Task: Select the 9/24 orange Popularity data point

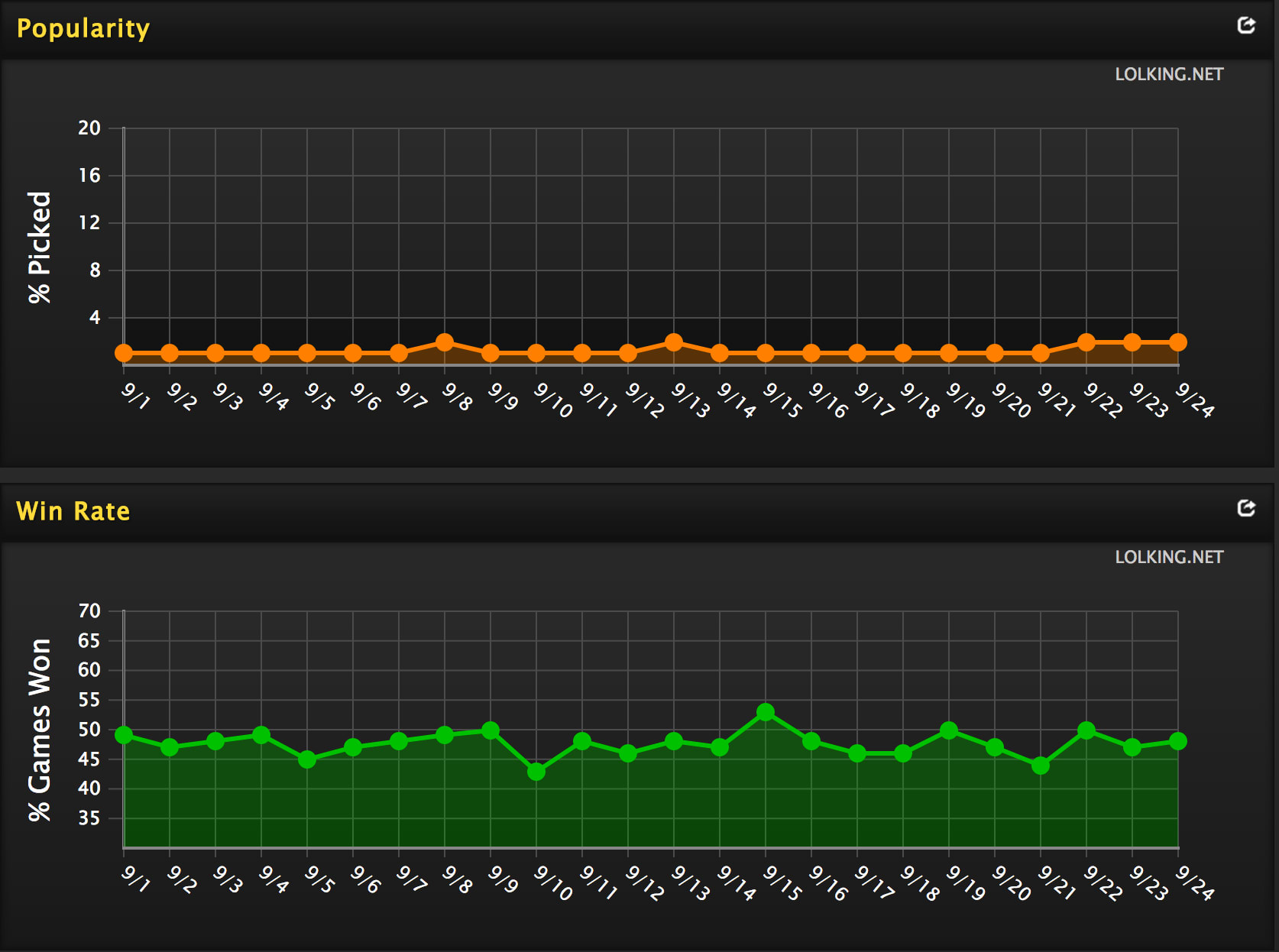Action: click(x=1177, y=342)
